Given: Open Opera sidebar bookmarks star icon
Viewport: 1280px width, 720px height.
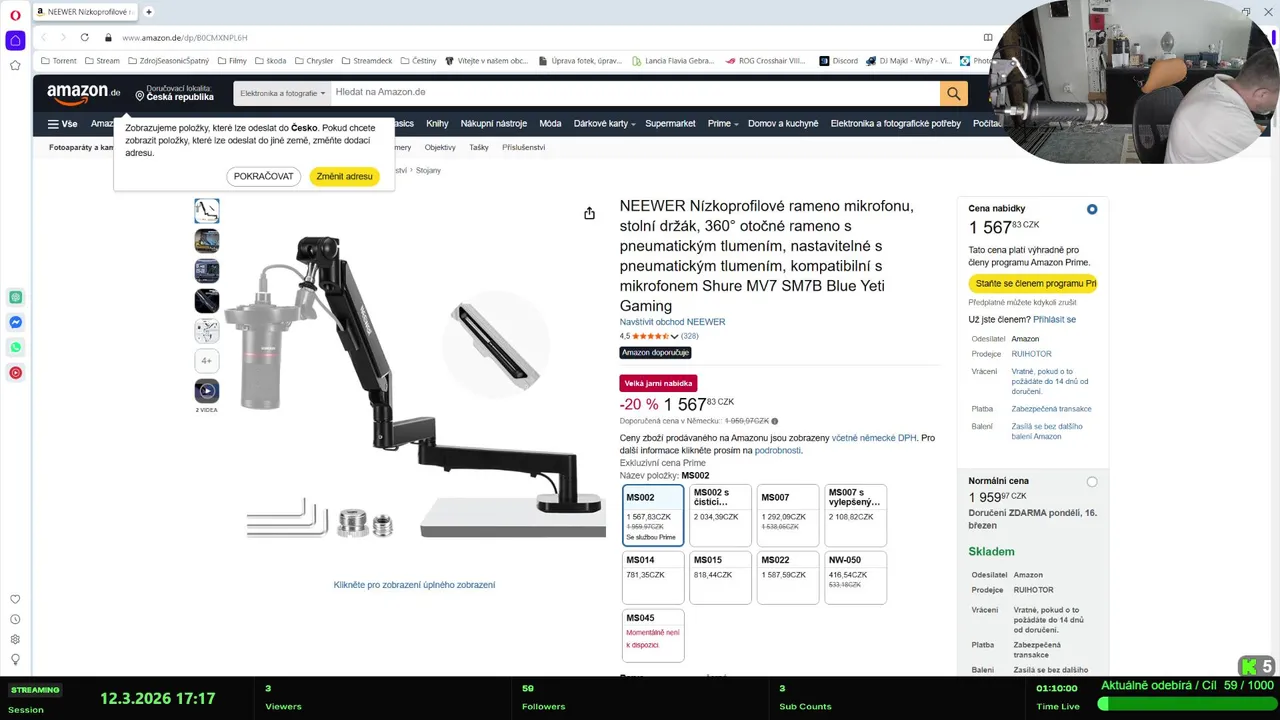Looking at the screenshot, I should tap(15, 65).
